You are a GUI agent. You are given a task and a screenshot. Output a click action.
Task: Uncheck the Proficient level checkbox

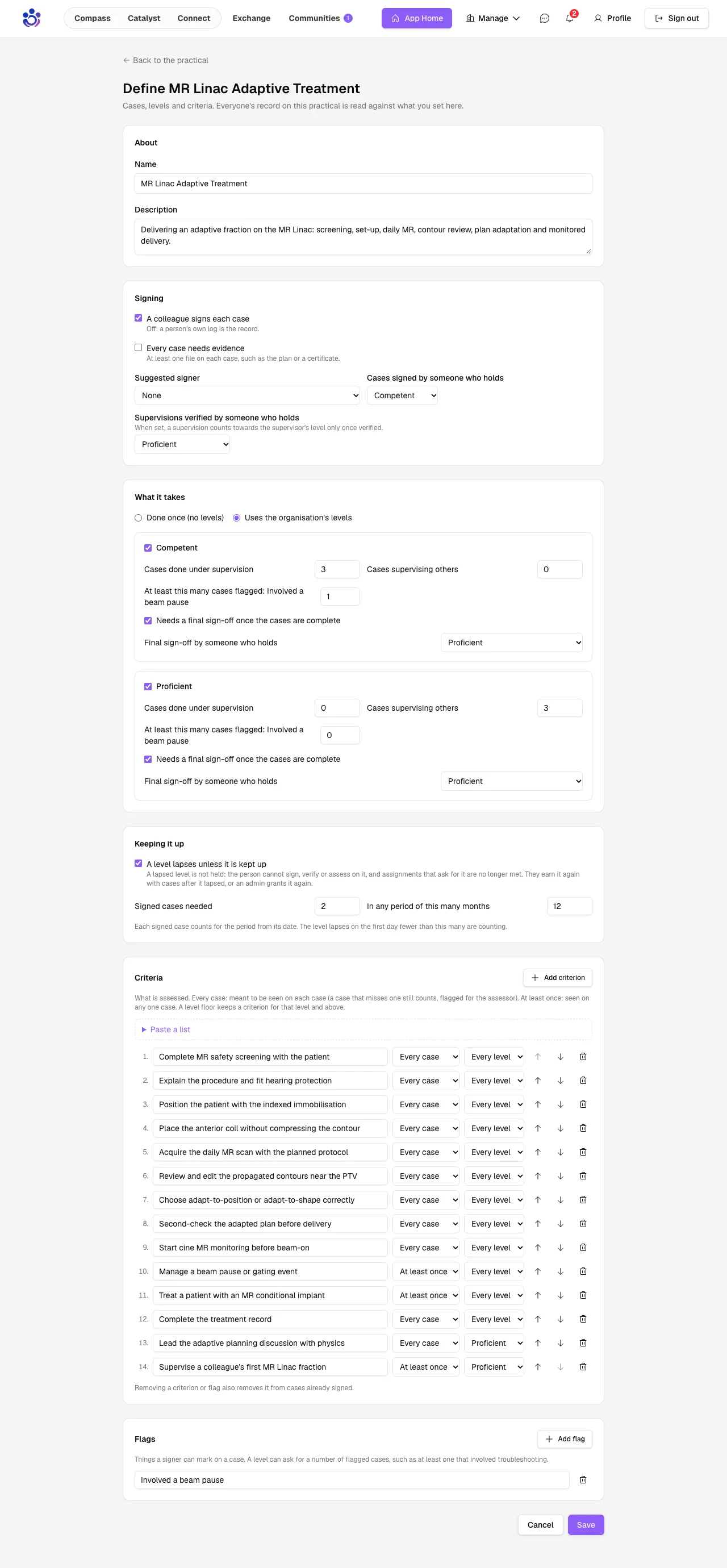(148, 687)
